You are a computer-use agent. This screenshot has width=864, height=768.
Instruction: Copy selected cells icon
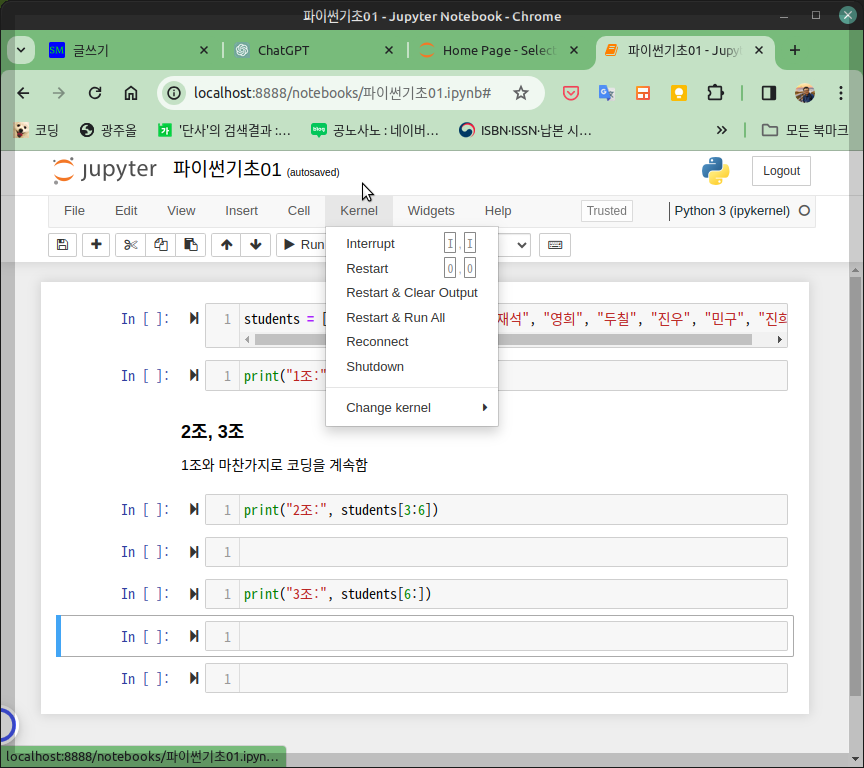161,245
